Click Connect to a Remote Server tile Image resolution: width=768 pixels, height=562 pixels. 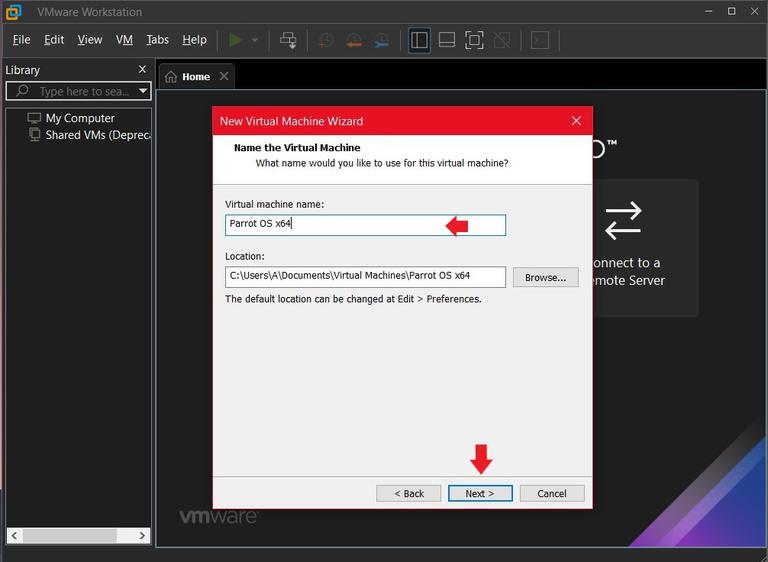pos(646,248)
